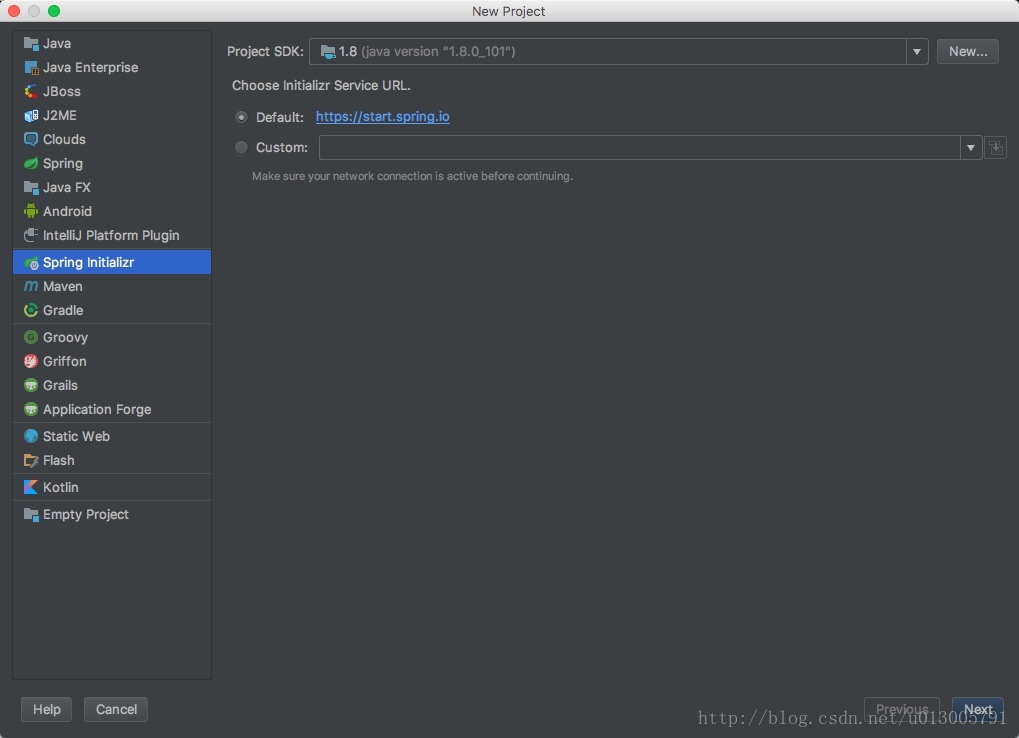Click the Help button
Screen dimensions: 1019x738
[x=47, y=709]
